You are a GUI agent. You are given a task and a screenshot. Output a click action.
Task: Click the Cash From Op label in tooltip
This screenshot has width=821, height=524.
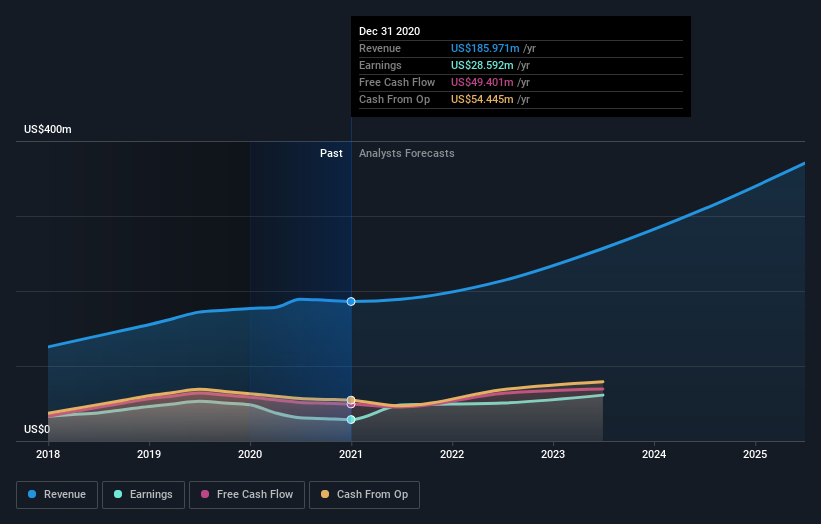click(x=394, y=99)
